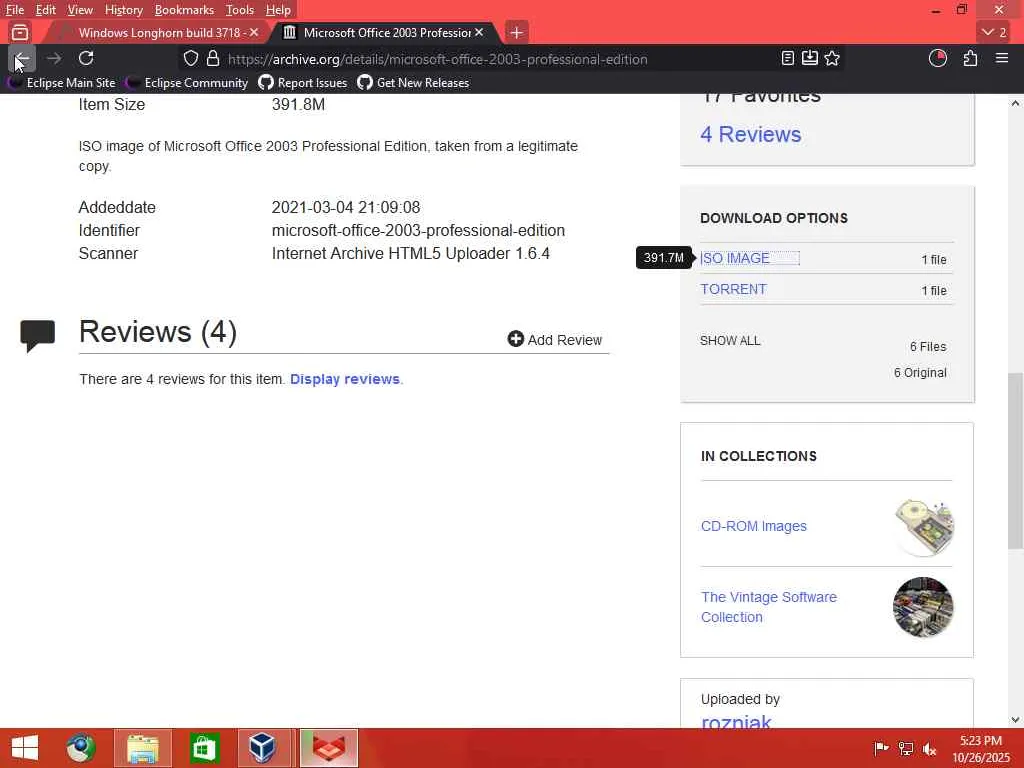Open the Windows Start button
Image resolution: width=1024 pixels, height=768 pixels.
coord(25,748)
